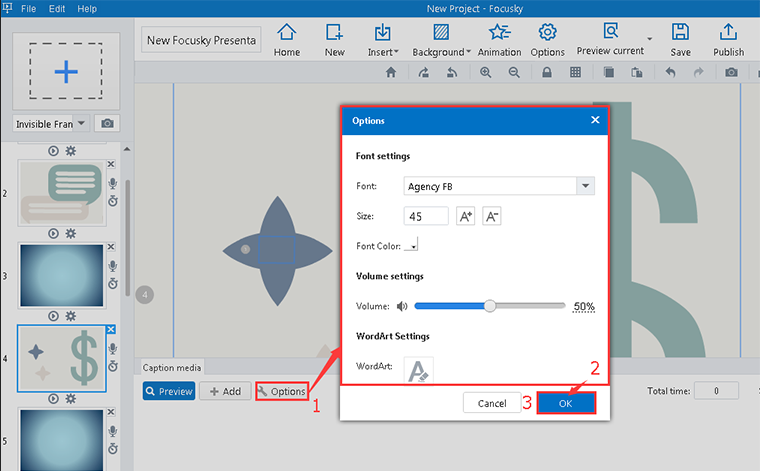Delete slide 5 with its X button
This screenshot has width=761, height=471.
111,412
